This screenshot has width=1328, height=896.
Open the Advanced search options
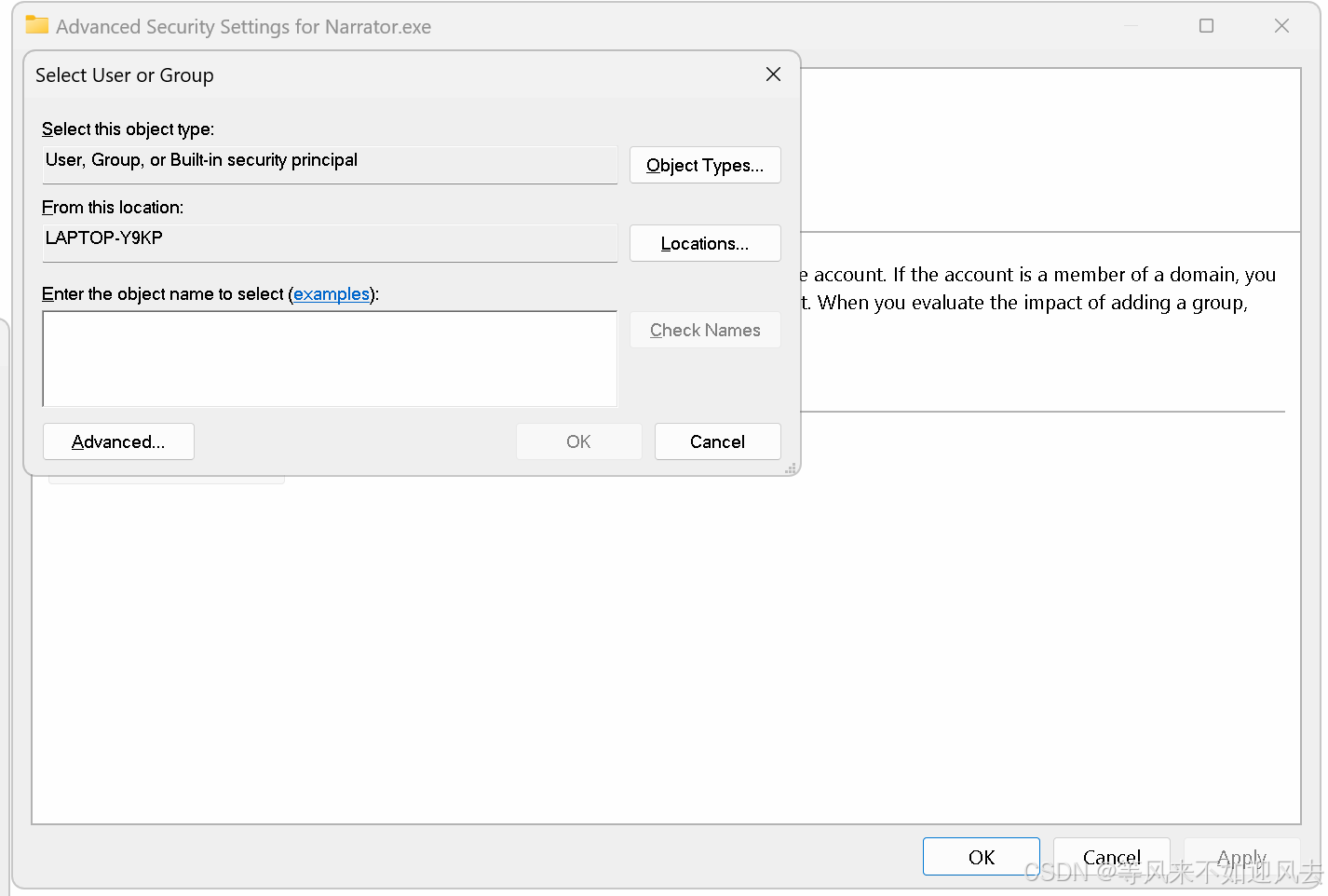[118, 442]
